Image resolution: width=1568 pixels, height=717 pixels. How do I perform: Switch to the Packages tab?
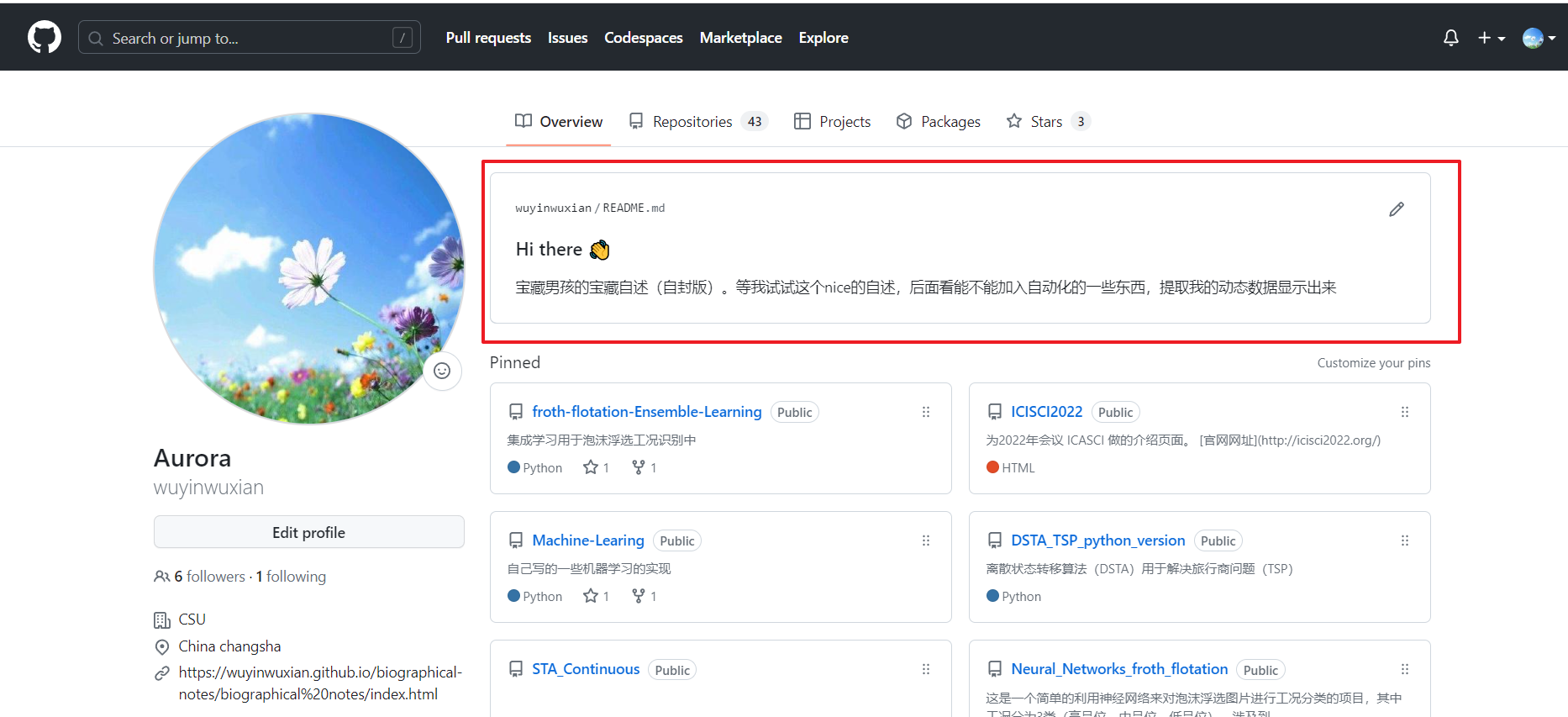(x=939, y=122)
